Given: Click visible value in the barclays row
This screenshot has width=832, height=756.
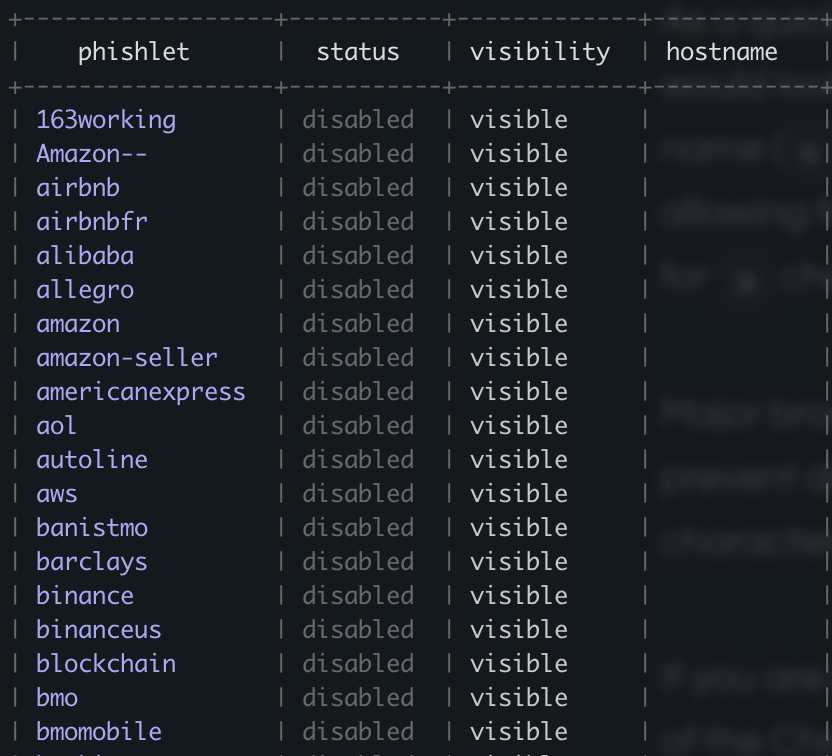Looking at the screenshot, I should tap(519, 562).
